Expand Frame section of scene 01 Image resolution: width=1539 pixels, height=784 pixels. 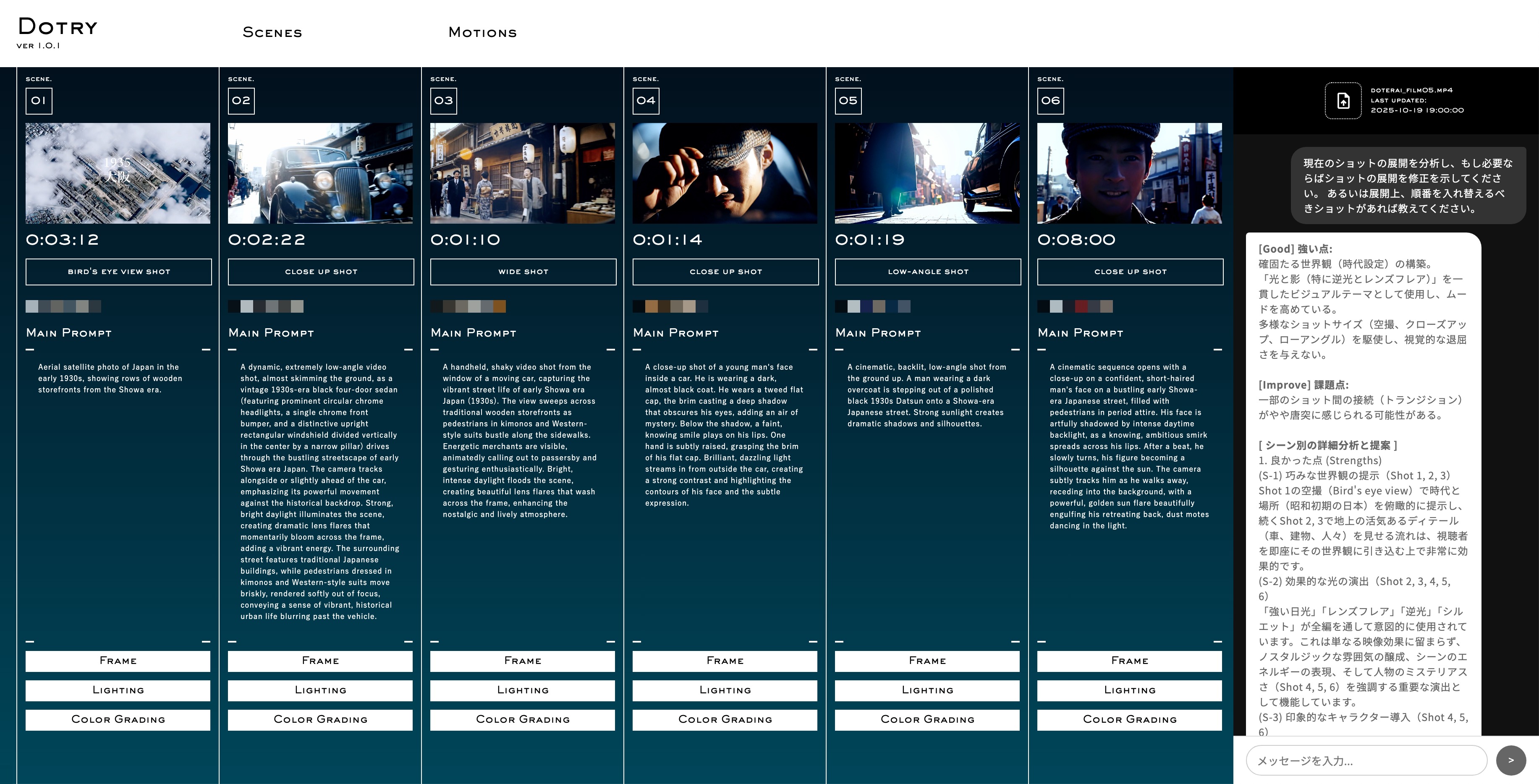[x=118, y=661]
